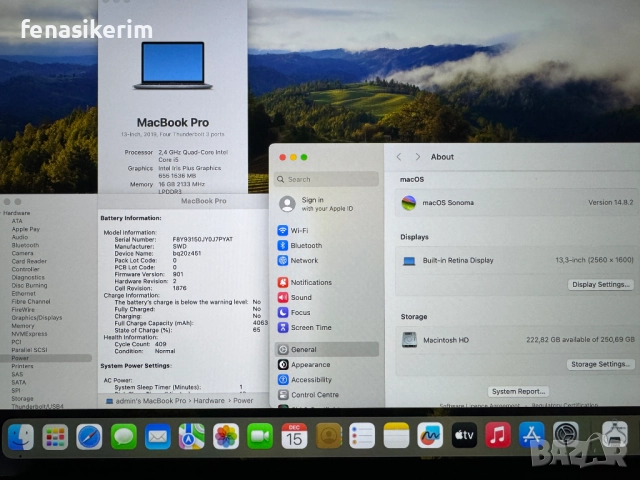Select ATA in System Report sidebar
The image size is (640, 480).
[17, 221]
